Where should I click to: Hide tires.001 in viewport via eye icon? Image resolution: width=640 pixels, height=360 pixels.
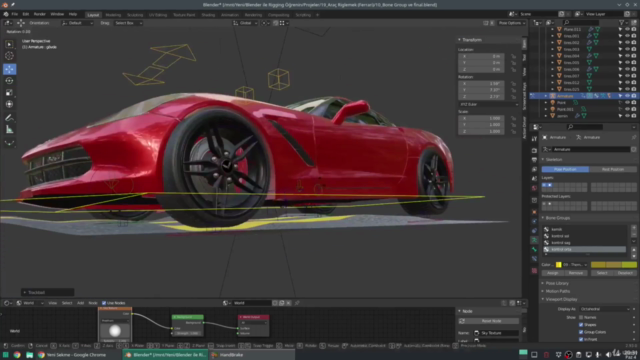point(627,36)
